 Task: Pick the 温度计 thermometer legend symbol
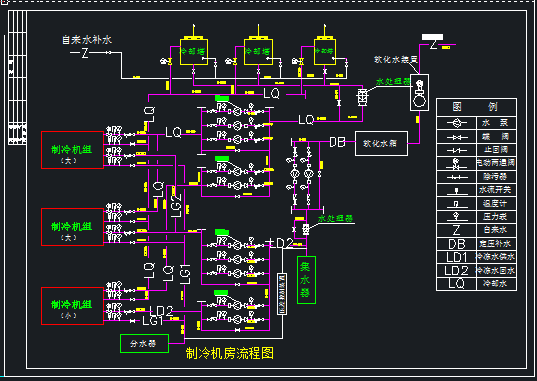pos(457,205)
